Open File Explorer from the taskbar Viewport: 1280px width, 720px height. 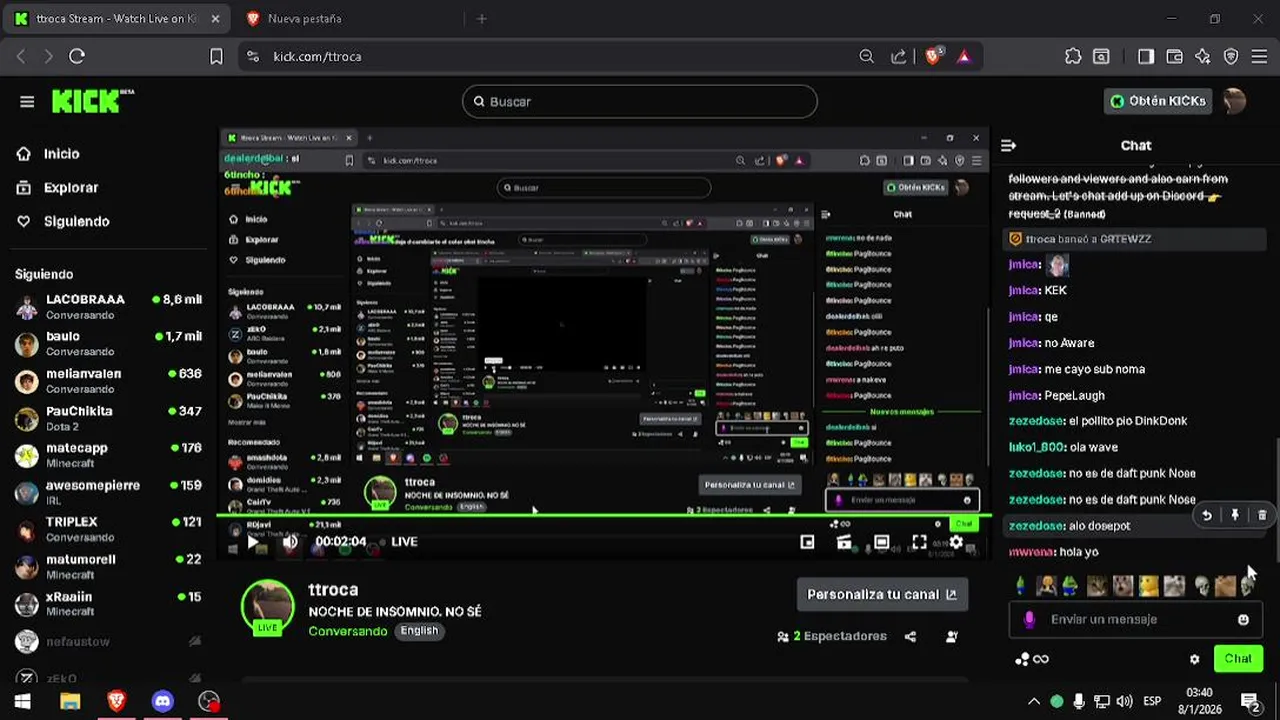[70, 702]
